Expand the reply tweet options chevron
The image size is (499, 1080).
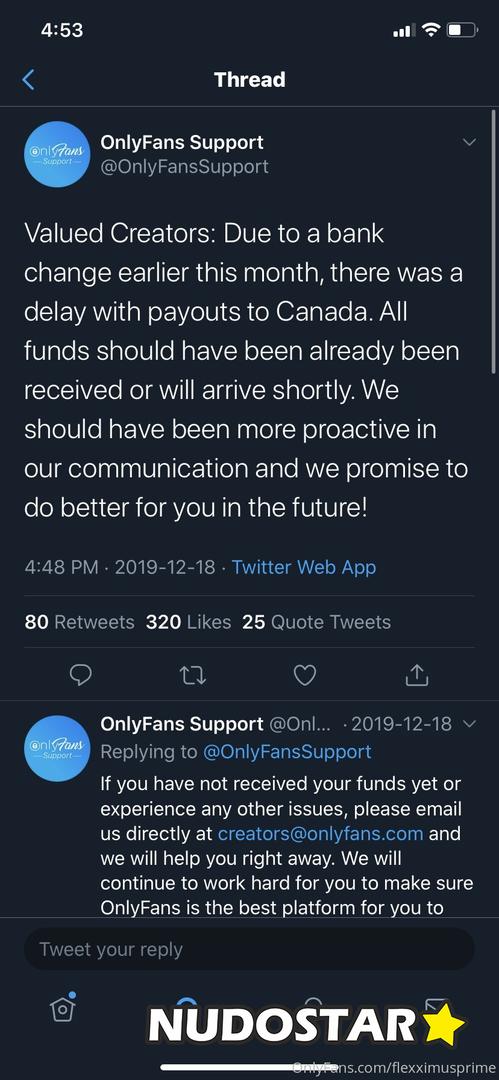[x=469, y=724]
